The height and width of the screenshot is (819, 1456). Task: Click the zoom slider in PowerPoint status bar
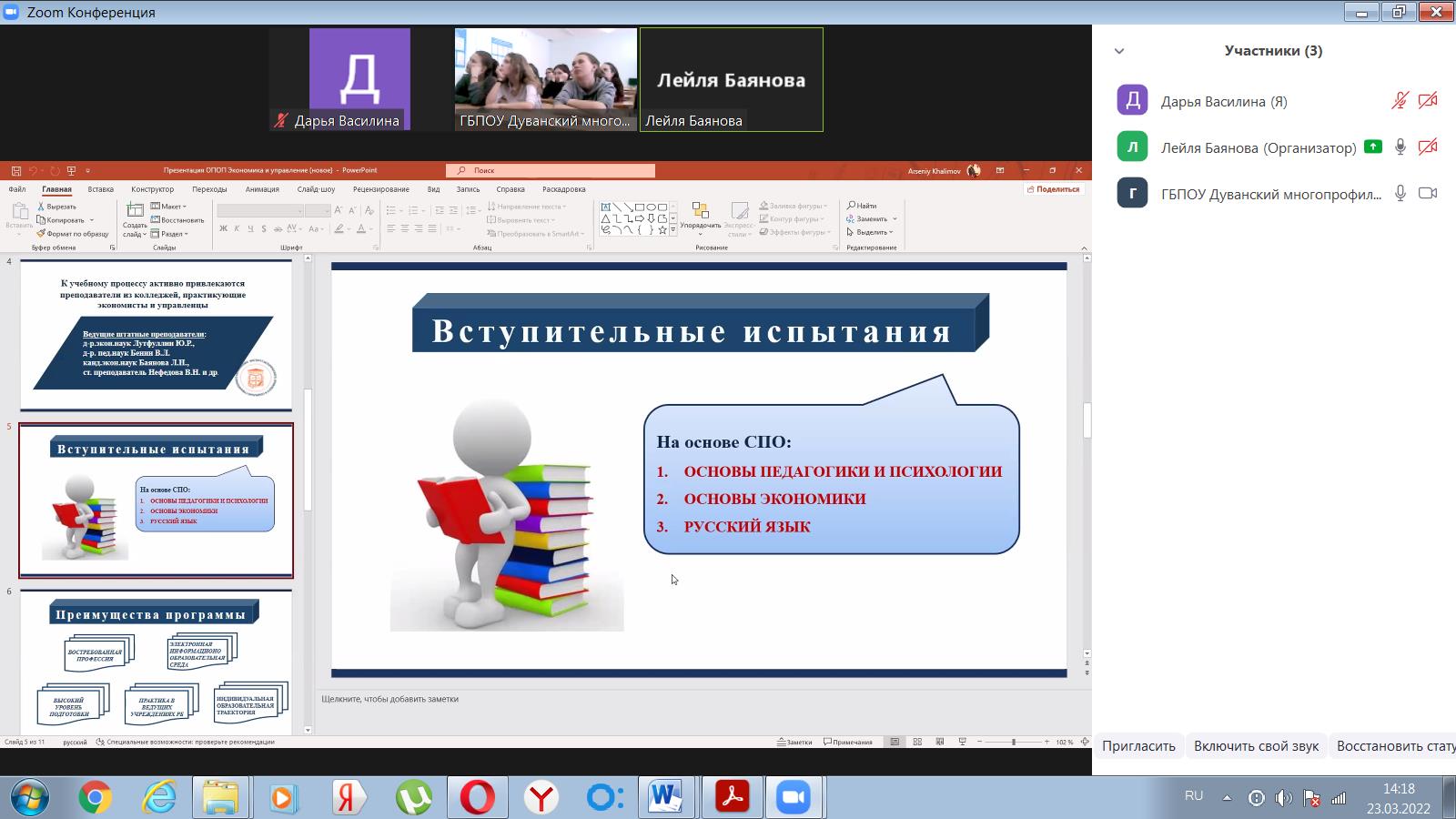pyautogui.click(x=1013, y=742)
